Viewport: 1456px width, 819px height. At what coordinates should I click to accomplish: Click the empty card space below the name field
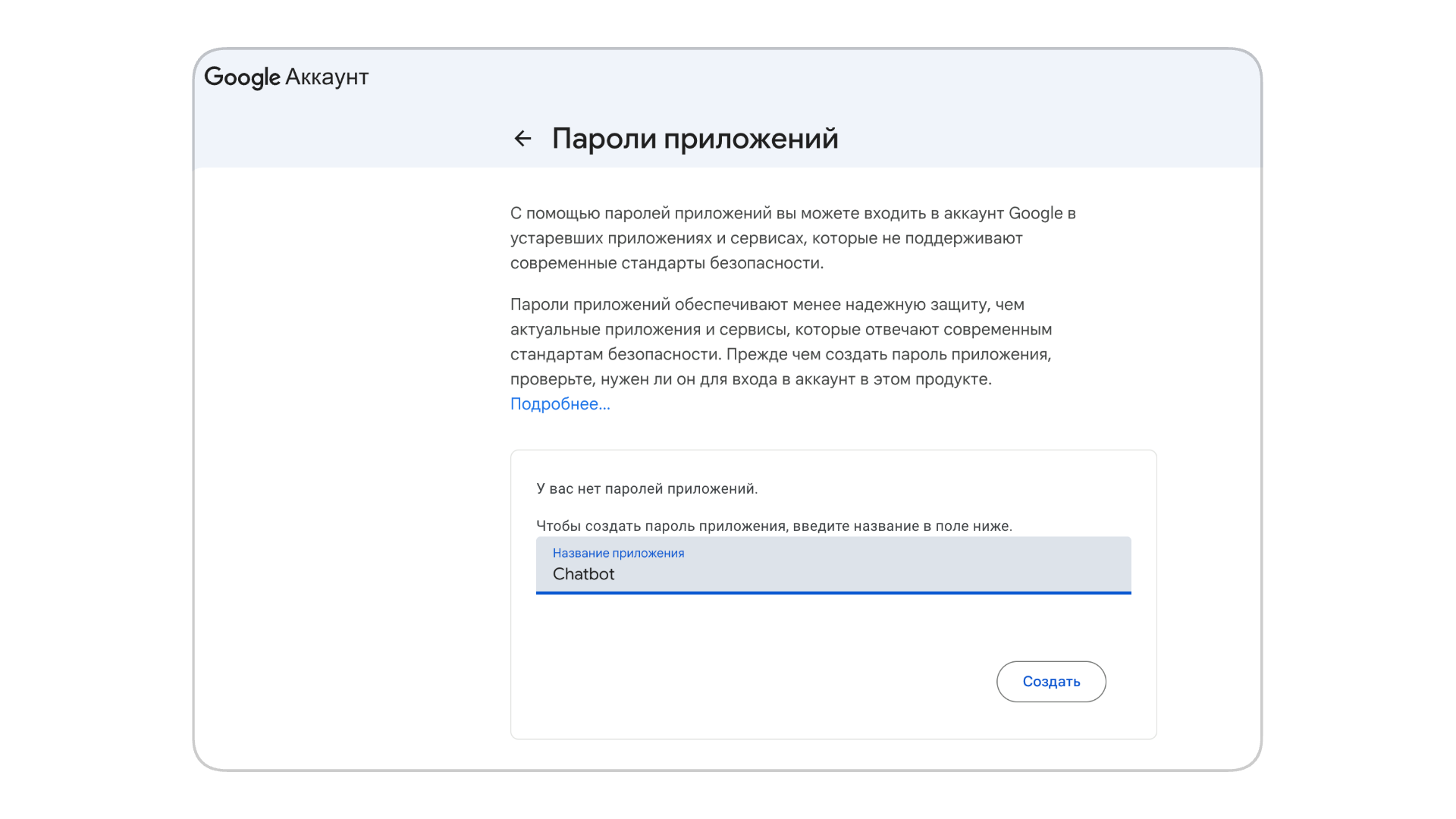coord(833,628)
